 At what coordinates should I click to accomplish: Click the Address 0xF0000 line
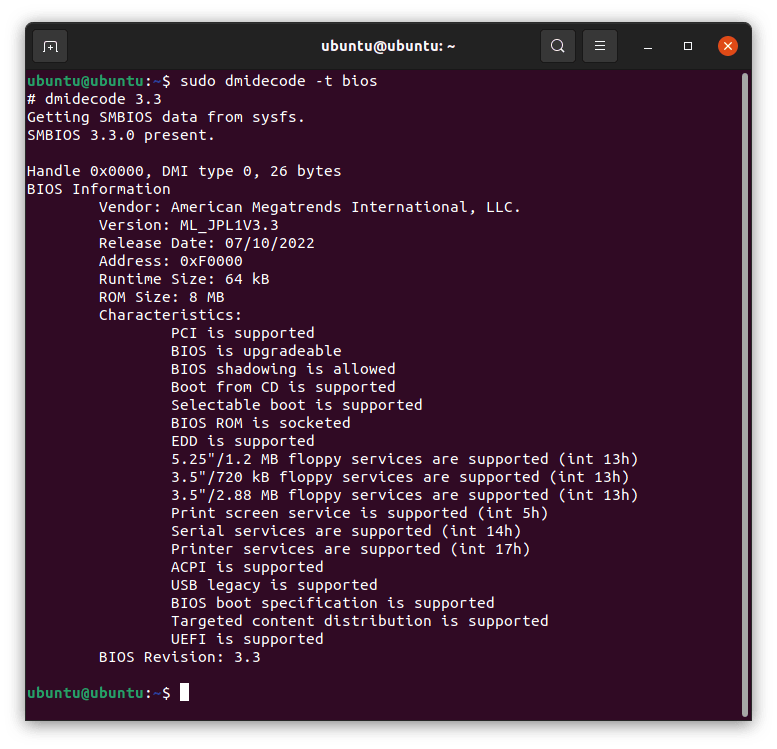click(170, 261)
